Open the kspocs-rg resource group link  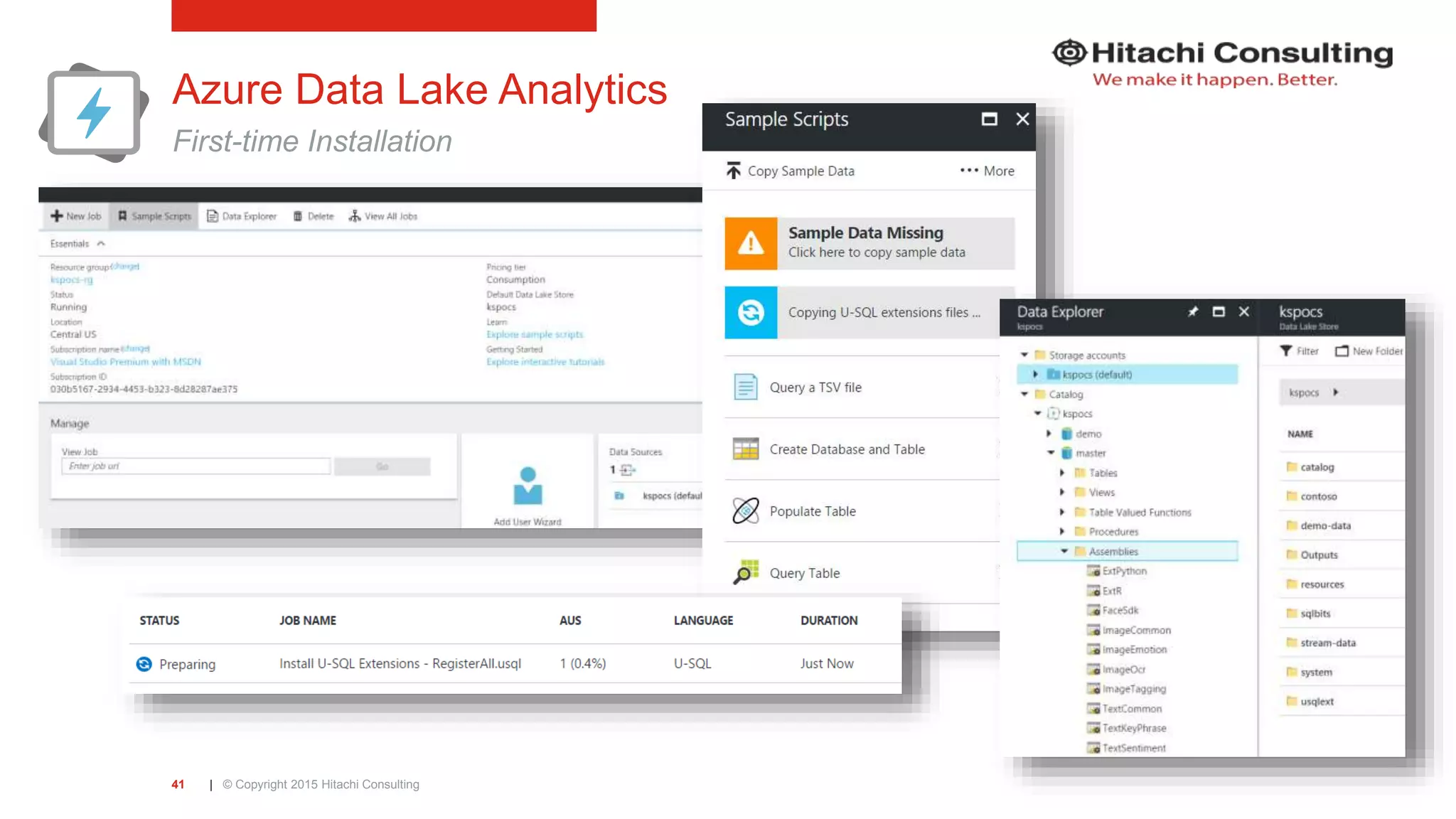pyautogui.click(x=71, y=280)
